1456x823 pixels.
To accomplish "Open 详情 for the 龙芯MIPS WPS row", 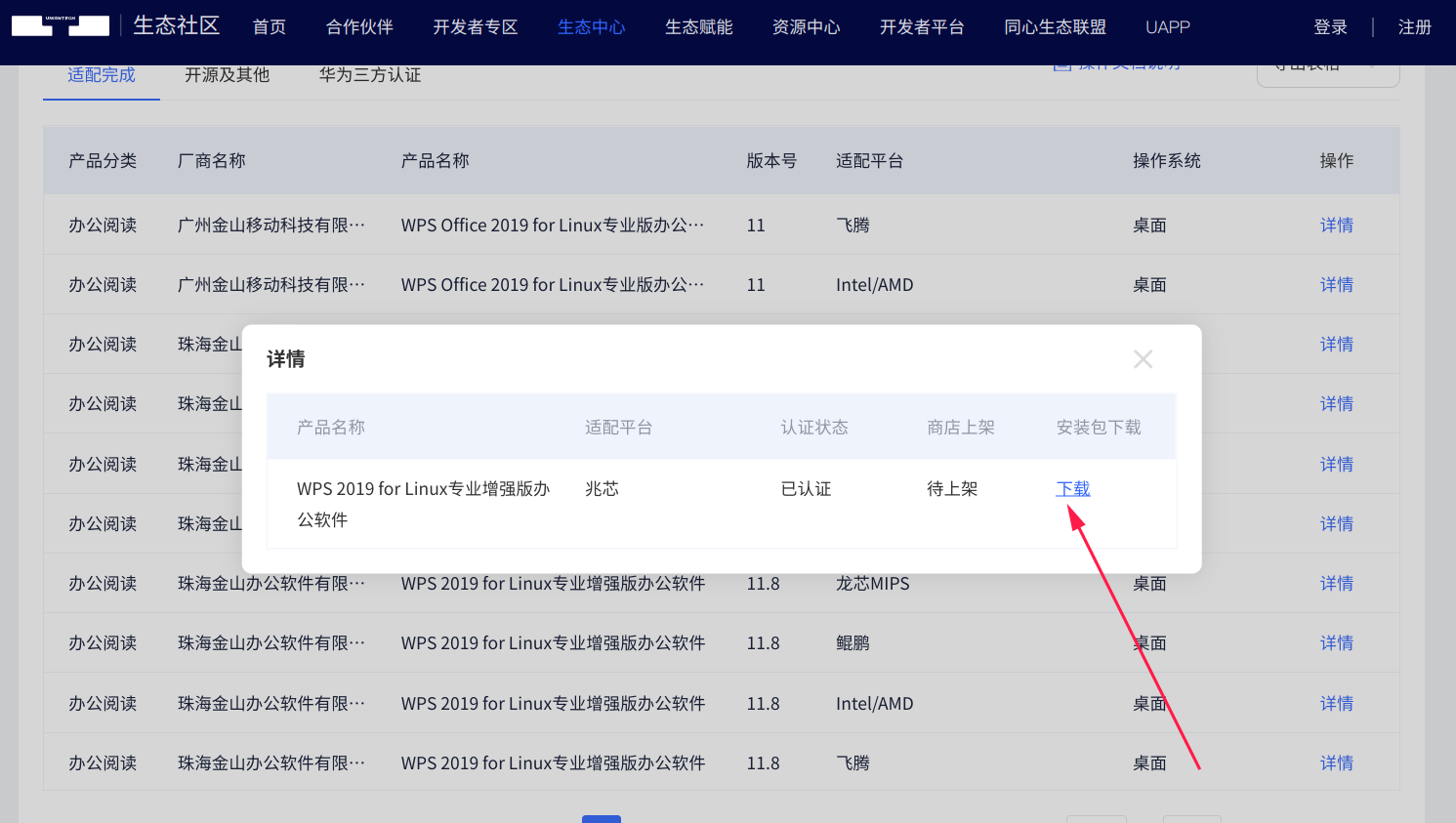I will tap(1336, 583).
